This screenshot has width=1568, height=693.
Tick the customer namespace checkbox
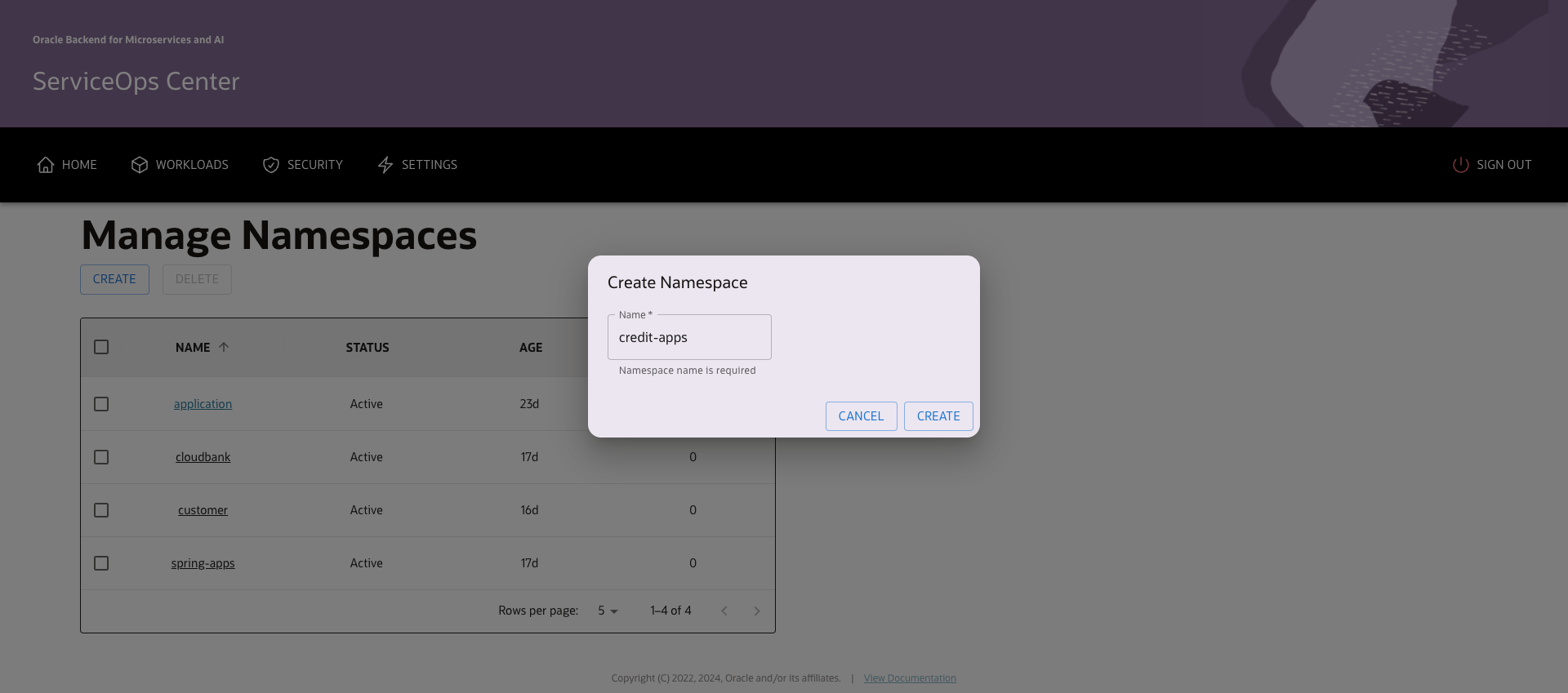pos(101,510)
